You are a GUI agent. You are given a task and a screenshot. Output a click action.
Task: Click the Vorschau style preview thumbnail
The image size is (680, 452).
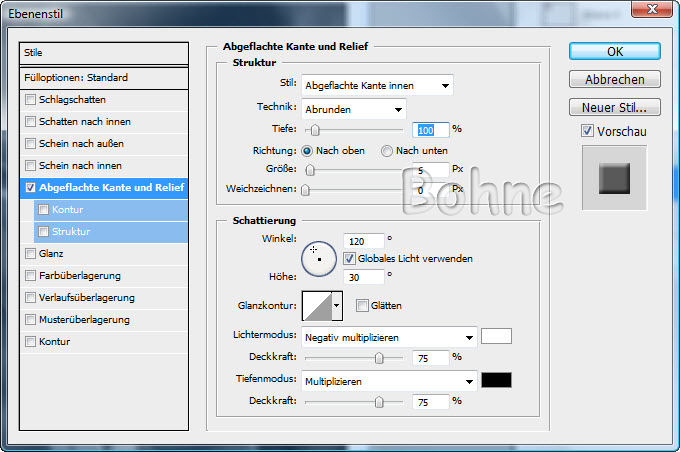pos(613,179)
